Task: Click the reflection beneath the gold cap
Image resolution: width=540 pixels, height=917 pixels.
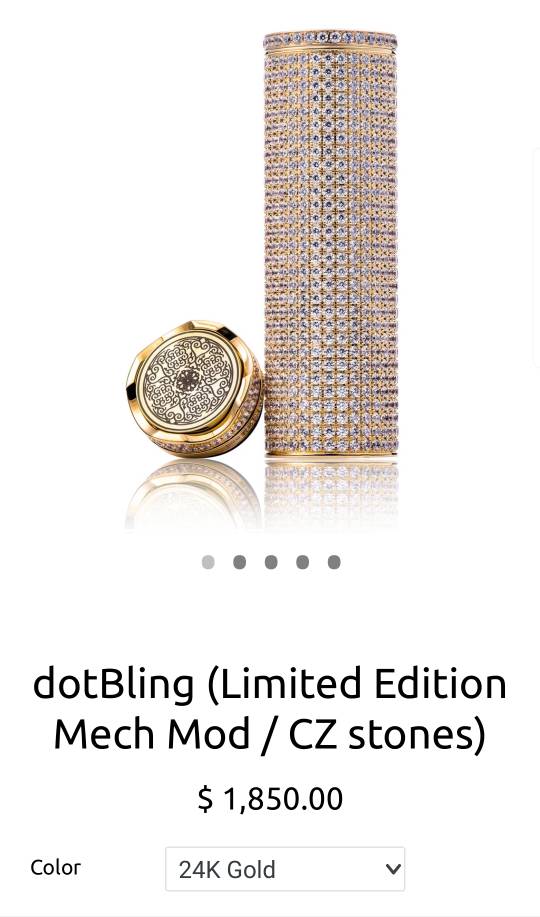Action: point(193,494)
